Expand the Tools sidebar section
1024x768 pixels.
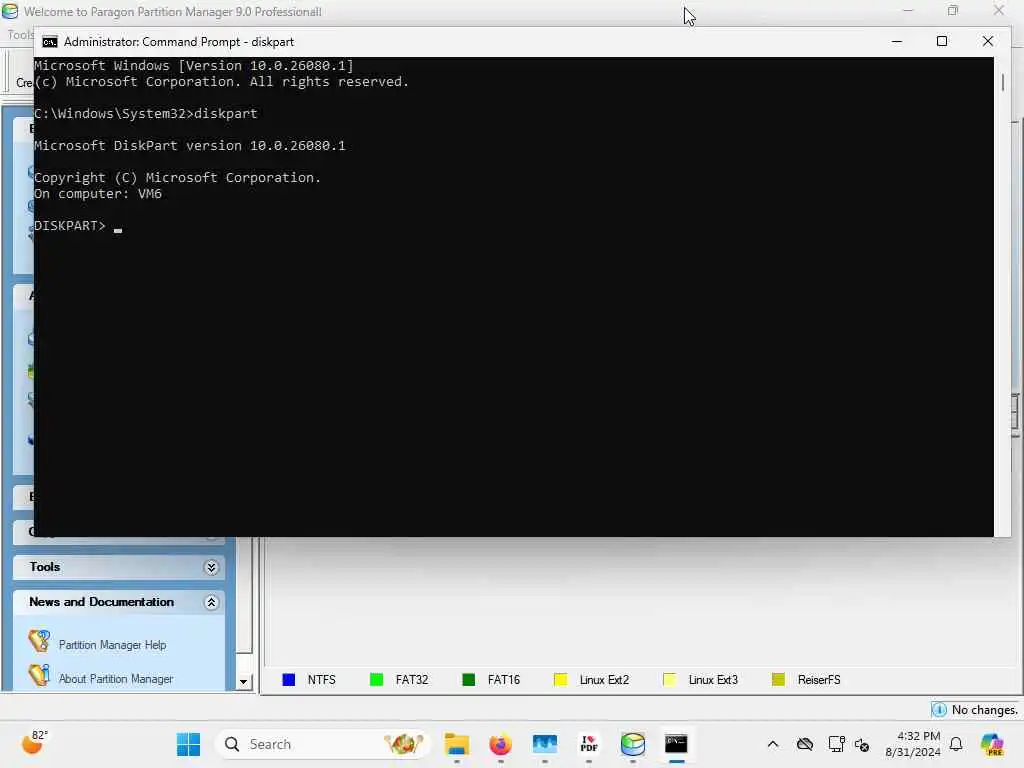point(211,568)
